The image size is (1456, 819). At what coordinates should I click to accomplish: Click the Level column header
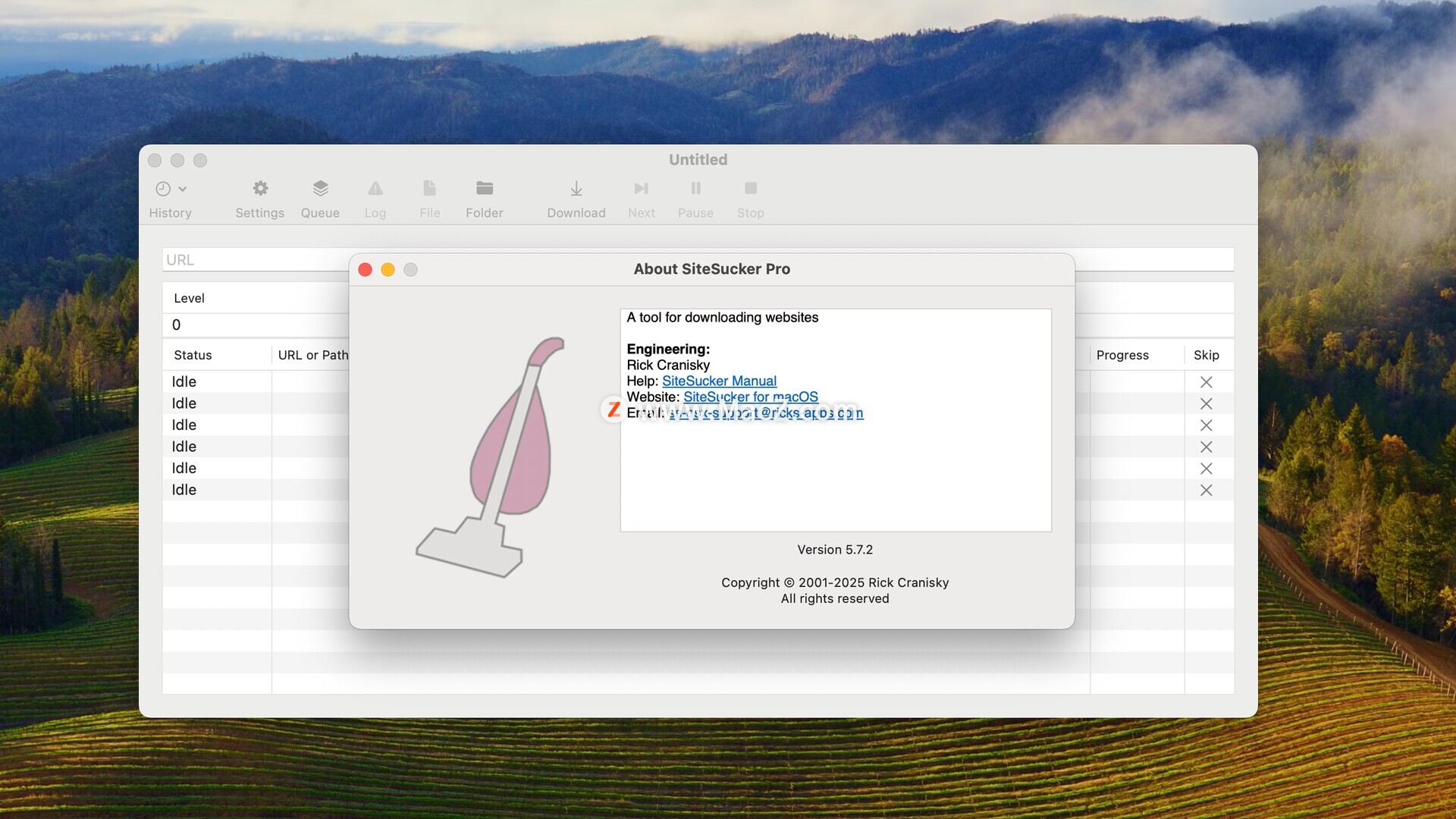click(189, 298)
